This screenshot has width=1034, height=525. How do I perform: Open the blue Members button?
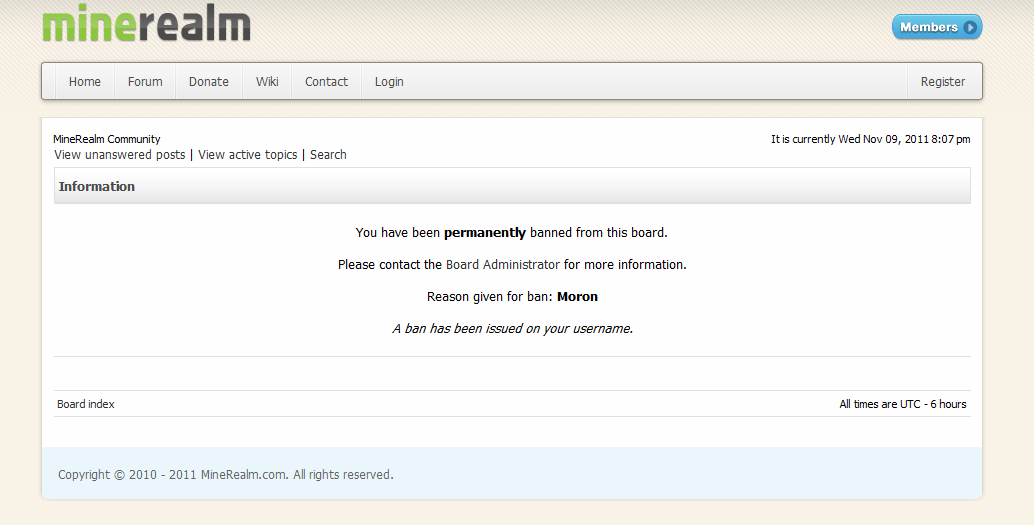point(936,27)
